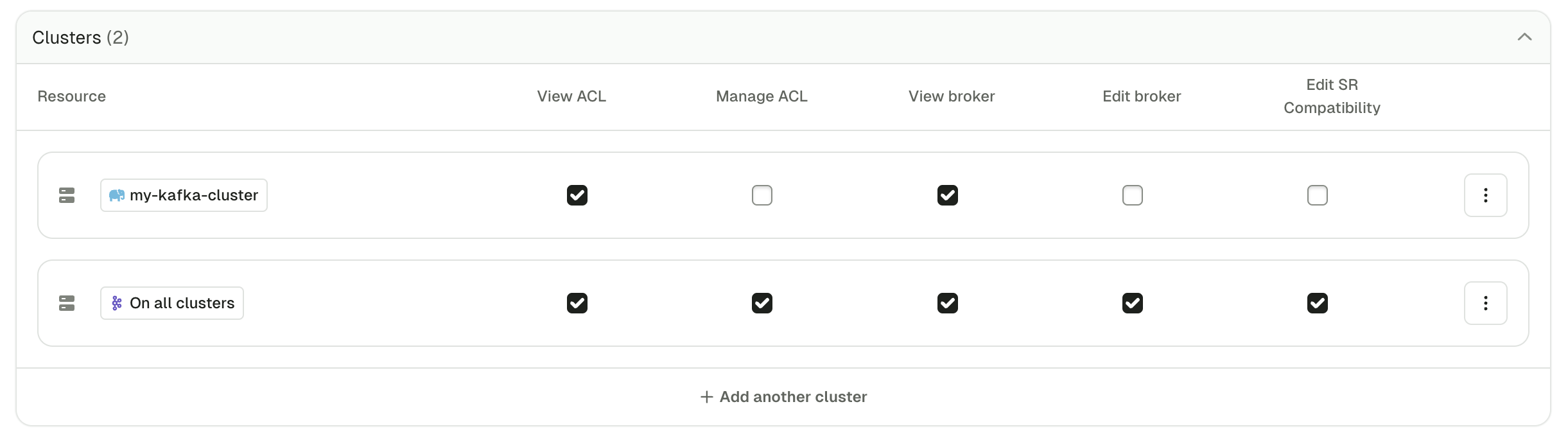1568x438 pixels.
Task: Open three-dot menu for On all clusters row
Action: click(1485, 303)
